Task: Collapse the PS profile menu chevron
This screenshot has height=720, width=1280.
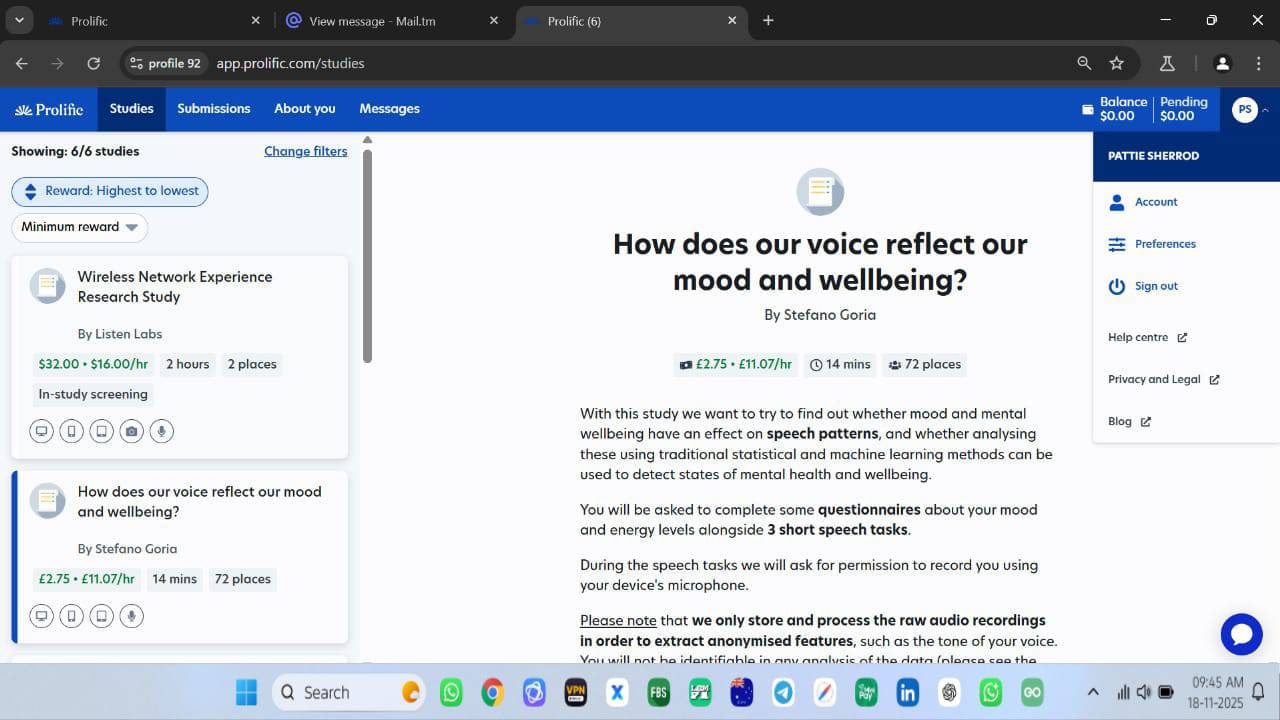Action: coord(1266,110)
